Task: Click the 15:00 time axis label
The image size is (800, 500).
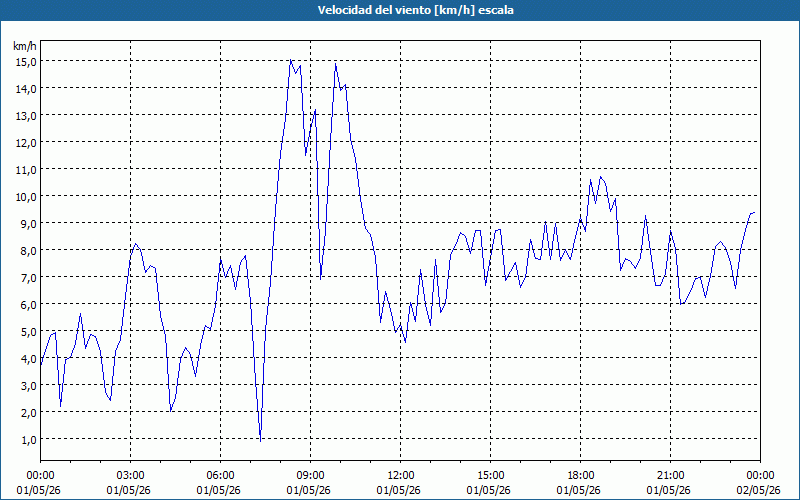Action: [x=490, y=477]
